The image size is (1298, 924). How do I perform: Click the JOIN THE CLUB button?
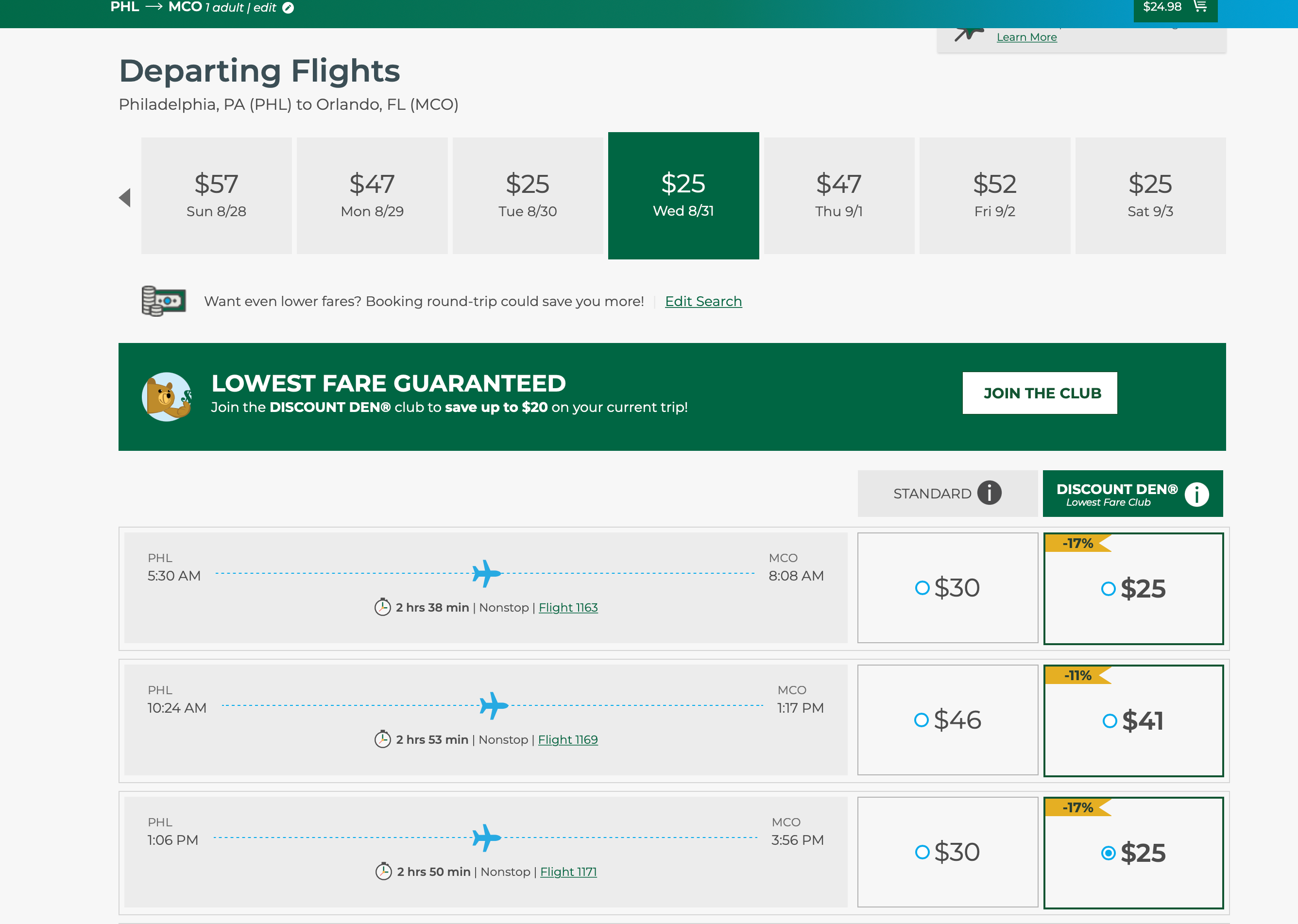tap(1039, 393)
